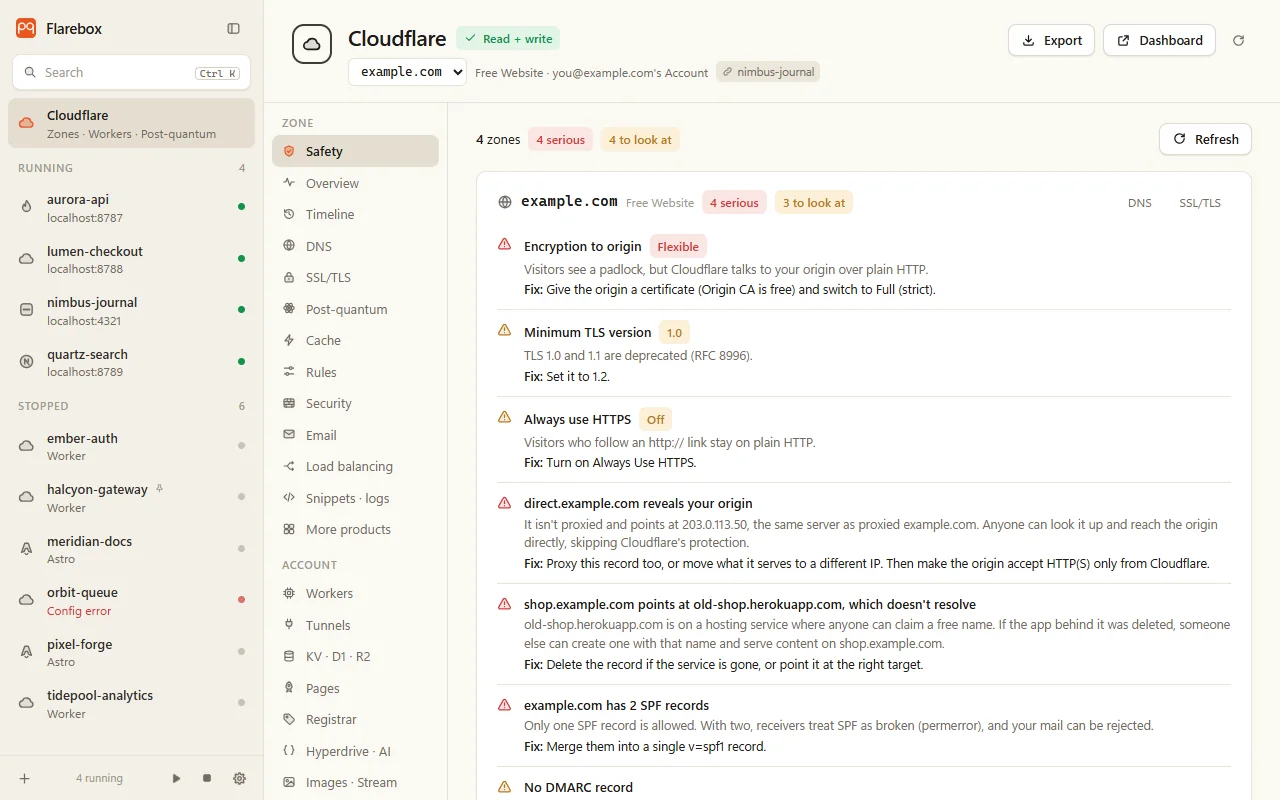Click the globe icon next to example.com
The image size is (1280, 800).
click(x=505, y=202)
